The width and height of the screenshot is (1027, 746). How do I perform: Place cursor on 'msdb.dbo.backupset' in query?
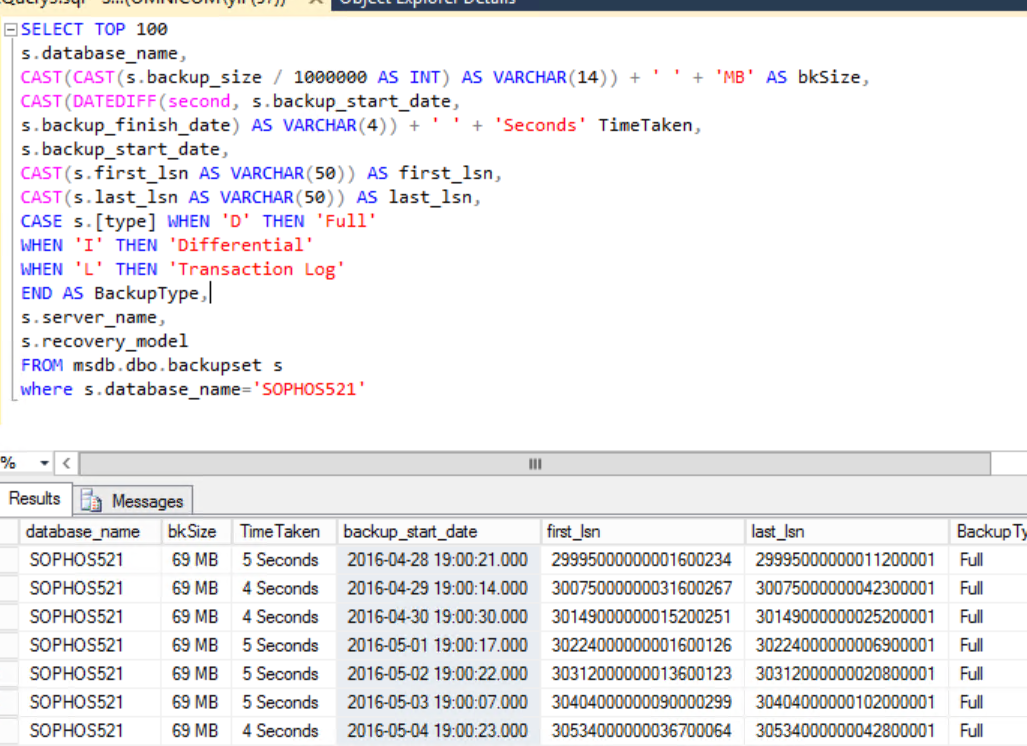(x=167, y=365)
